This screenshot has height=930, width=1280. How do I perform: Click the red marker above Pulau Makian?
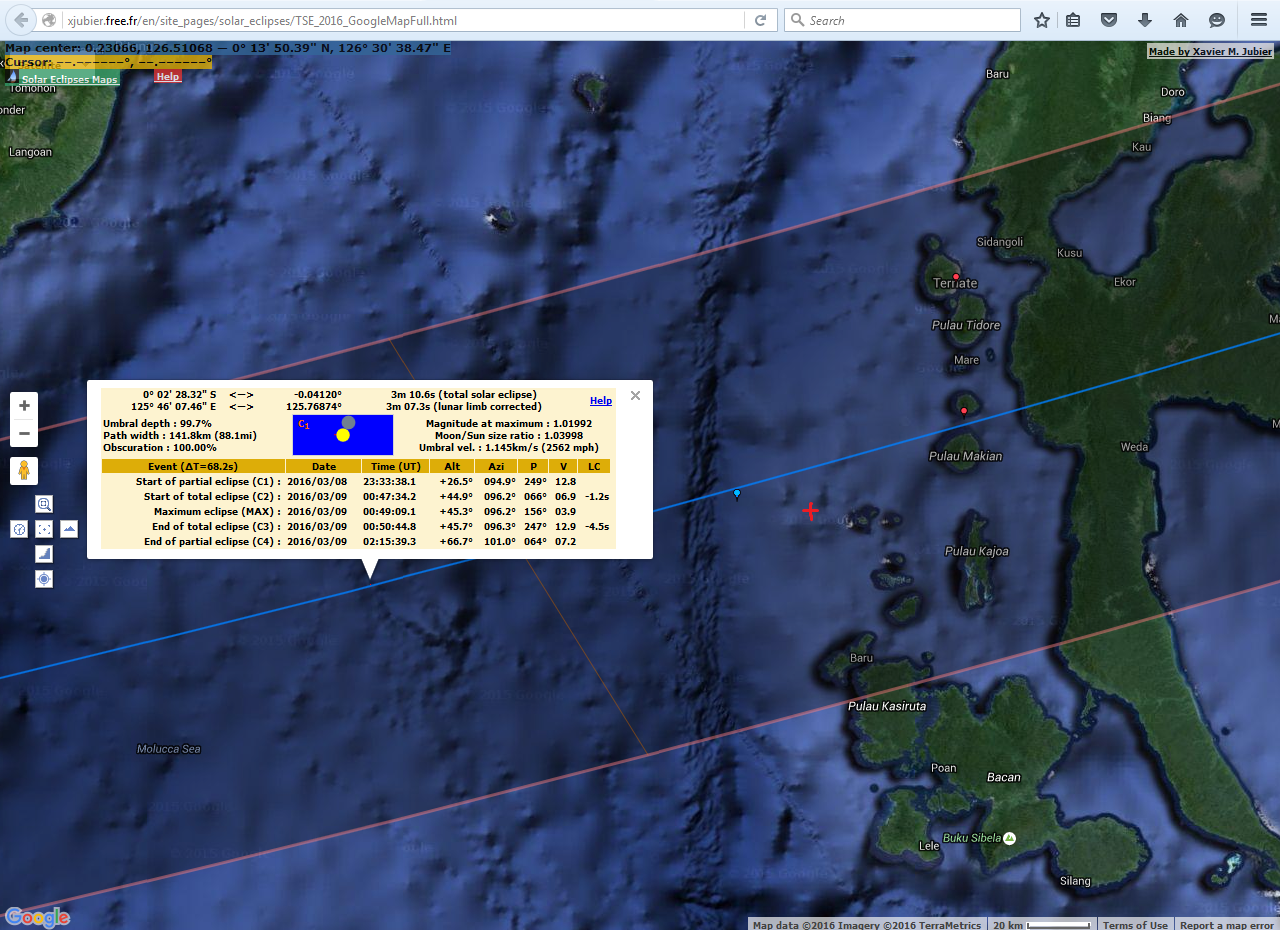(x=964, y=411)
